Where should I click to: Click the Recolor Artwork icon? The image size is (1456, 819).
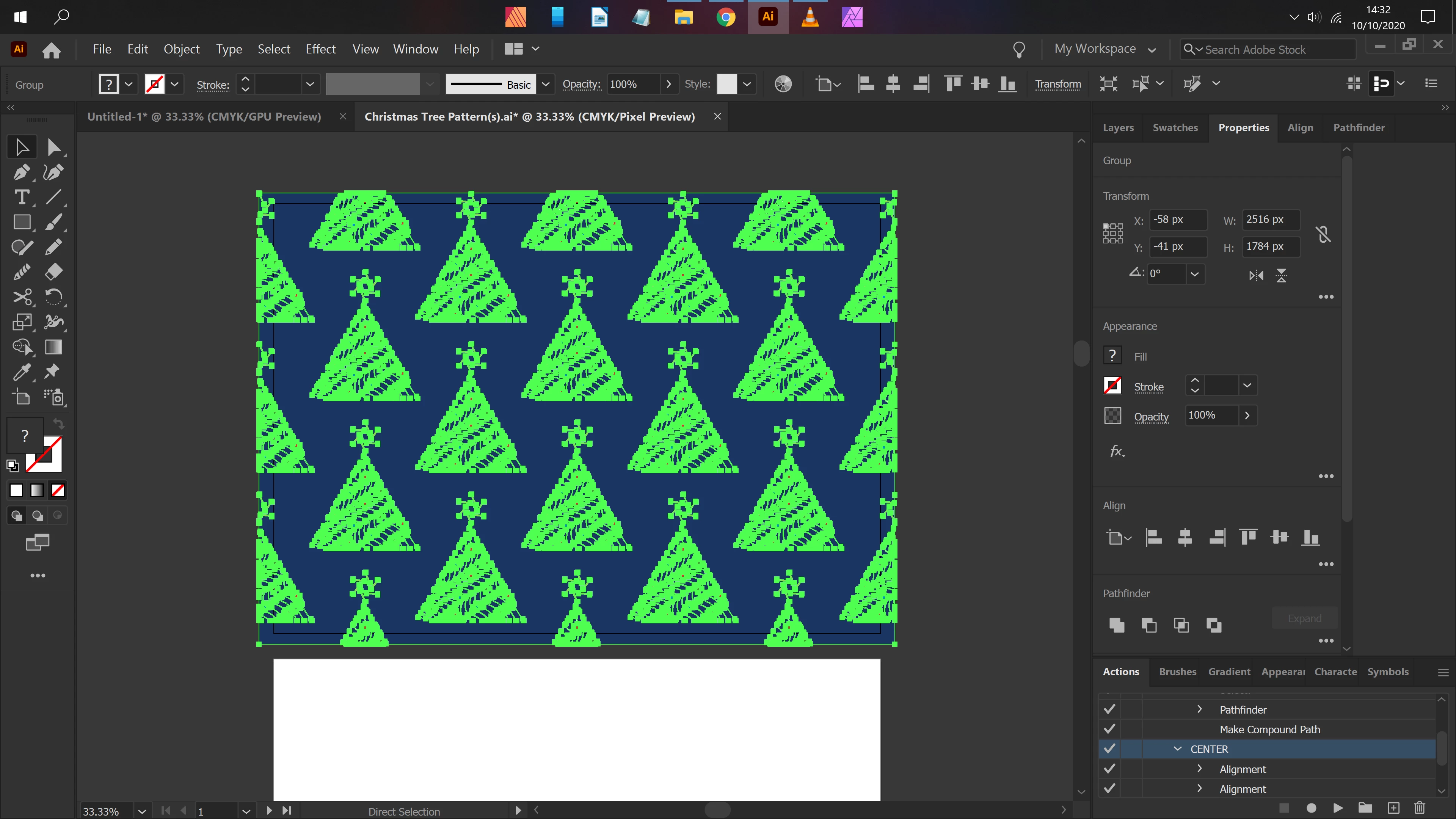click(783, 84)
